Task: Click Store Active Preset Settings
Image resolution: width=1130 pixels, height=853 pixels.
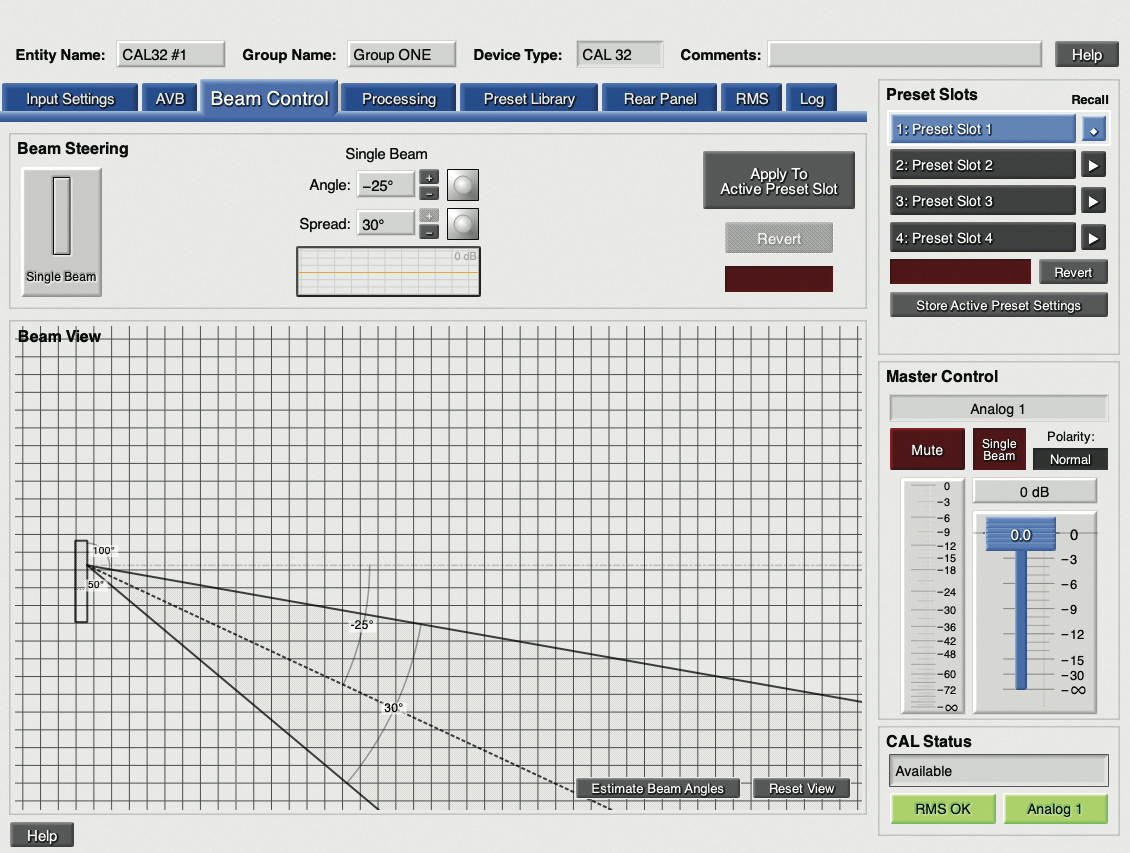Action: [x=999, y=305]
